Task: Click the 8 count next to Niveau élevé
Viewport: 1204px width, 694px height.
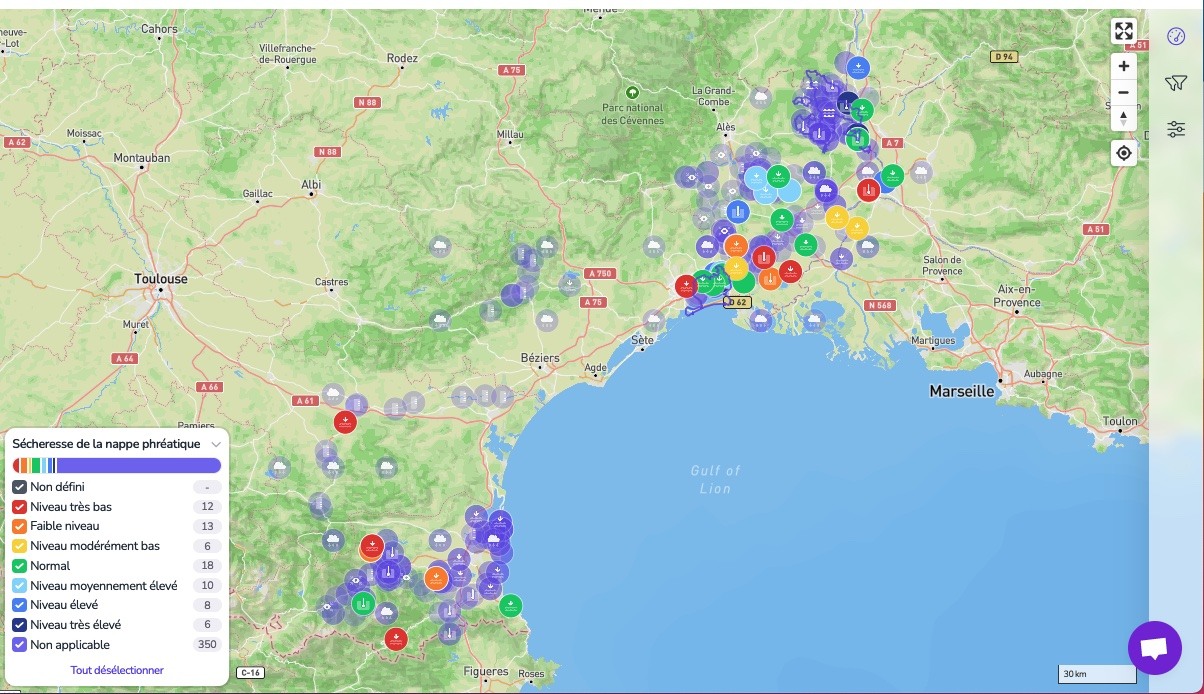Action: (x=207, y=605)
